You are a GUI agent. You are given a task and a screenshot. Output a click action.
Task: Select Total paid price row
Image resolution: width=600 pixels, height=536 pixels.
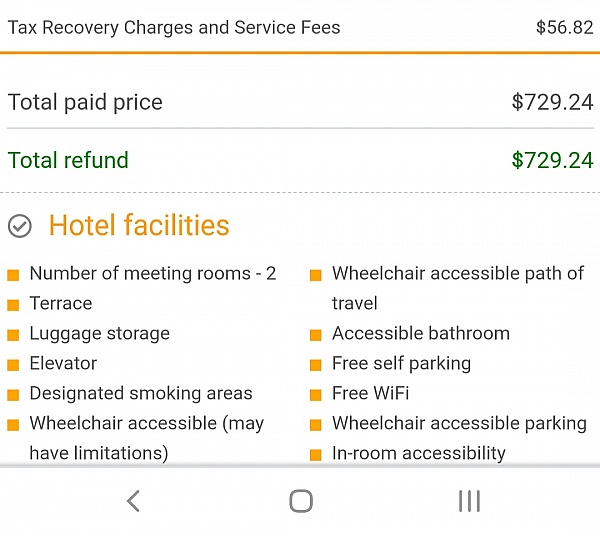point(300,102)
